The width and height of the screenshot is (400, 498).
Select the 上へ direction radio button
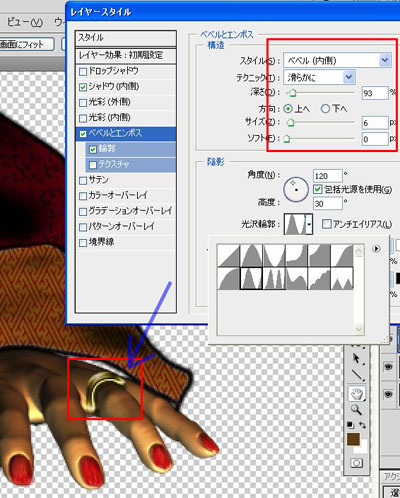[288, 109]
